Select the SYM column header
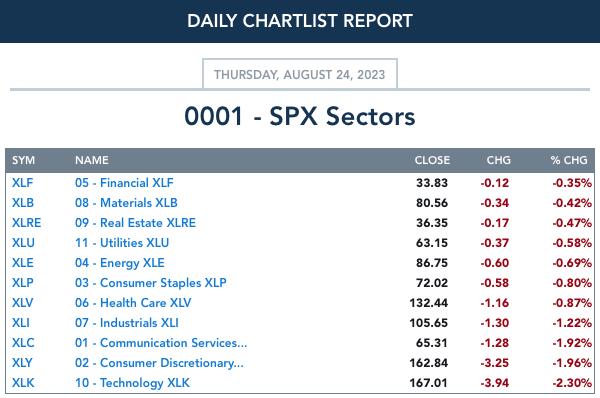The image size is (600, 398). pos(23,160)
